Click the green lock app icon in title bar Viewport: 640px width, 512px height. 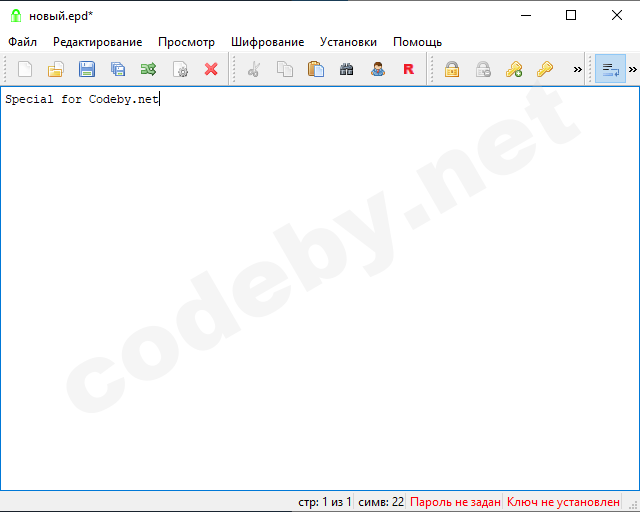tap(16, 16)
